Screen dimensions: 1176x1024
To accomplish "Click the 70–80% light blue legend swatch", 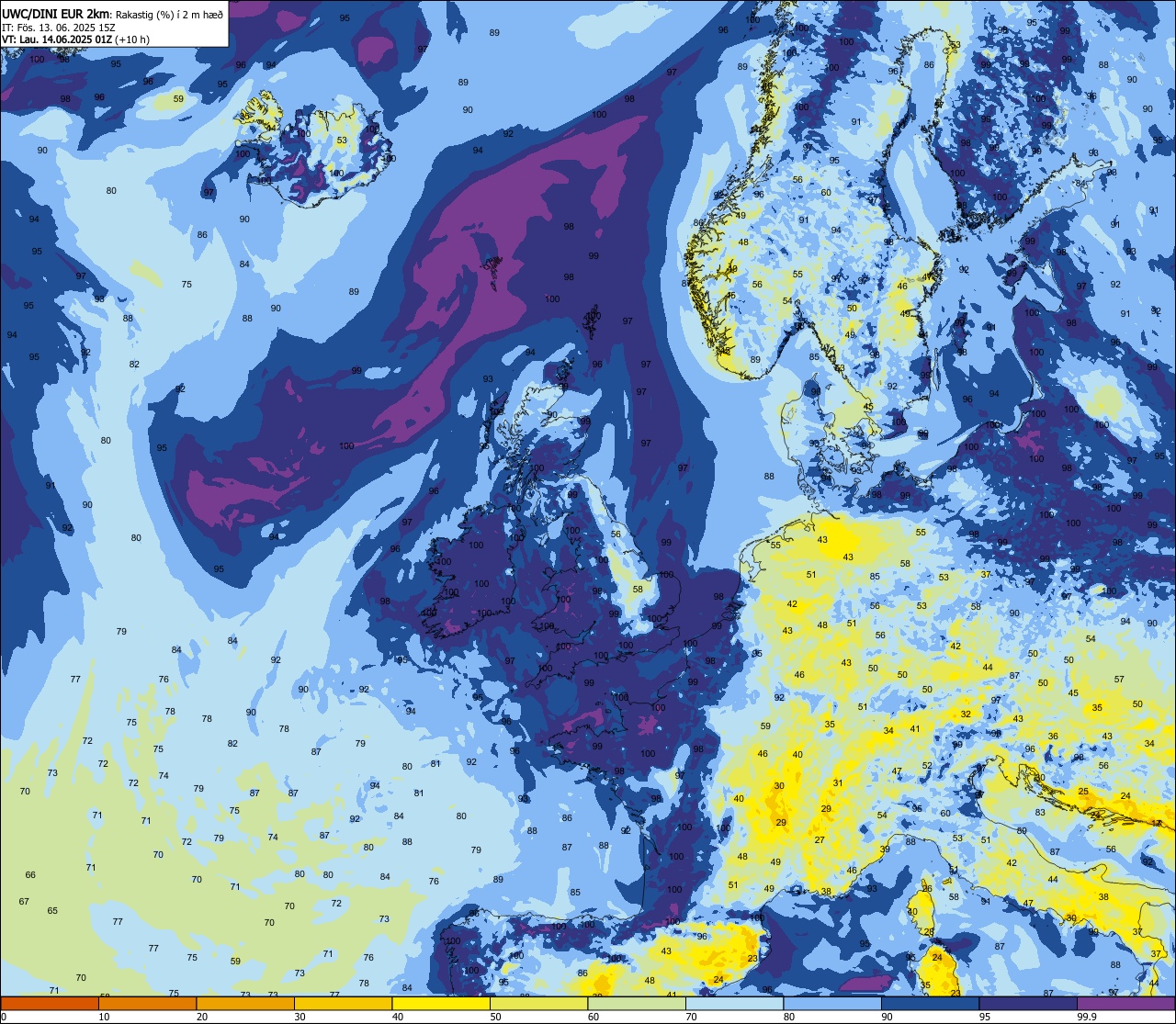I will pyautogui.click(x=734, y=1004).
